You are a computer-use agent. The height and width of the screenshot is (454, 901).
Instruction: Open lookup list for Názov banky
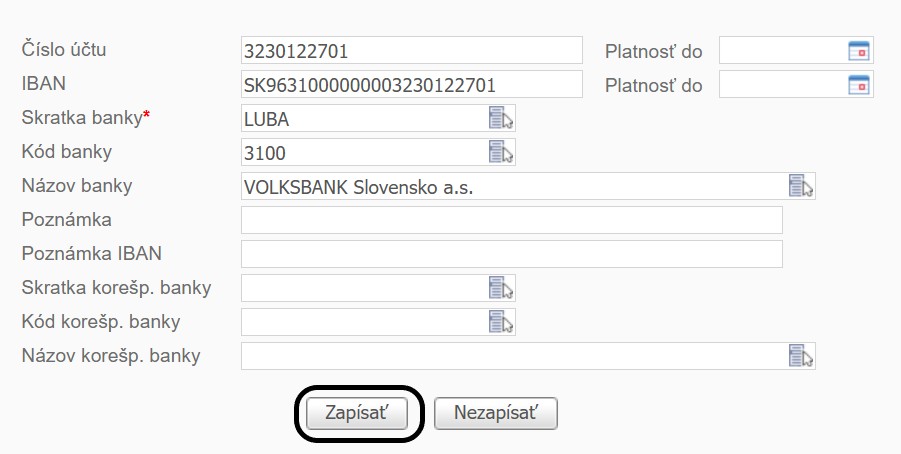(802, 186)
